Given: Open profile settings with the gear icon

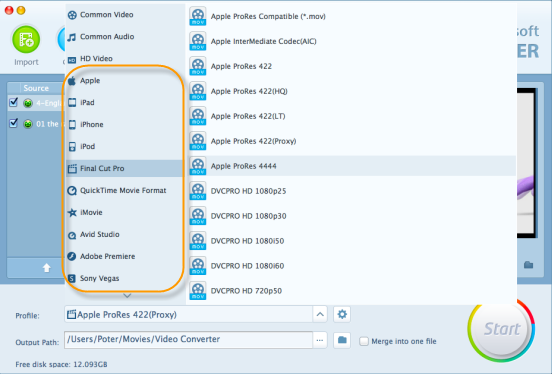Looking at the screenshot, I should (x=342, y=314).
